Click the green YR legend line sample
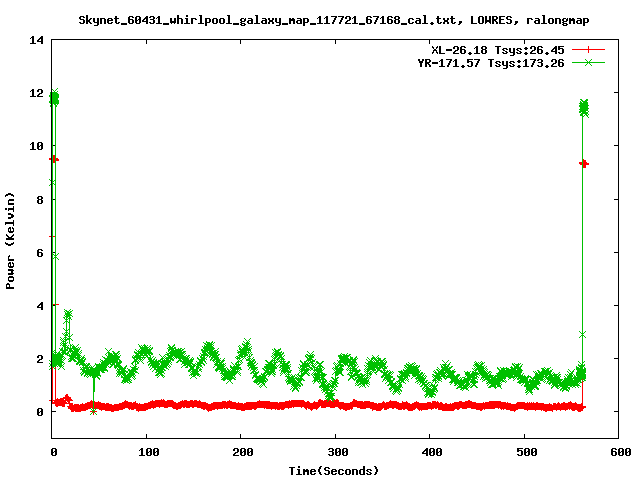Screen dimensions: 640x480 (588, 63)
